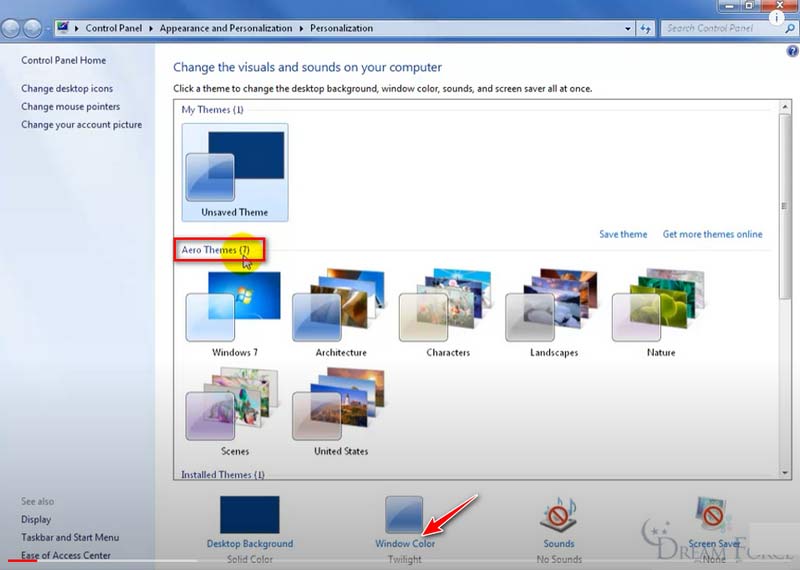Click the search magnifier icon
Viewport: 800px width, 570px height.
tap(789, 29)
